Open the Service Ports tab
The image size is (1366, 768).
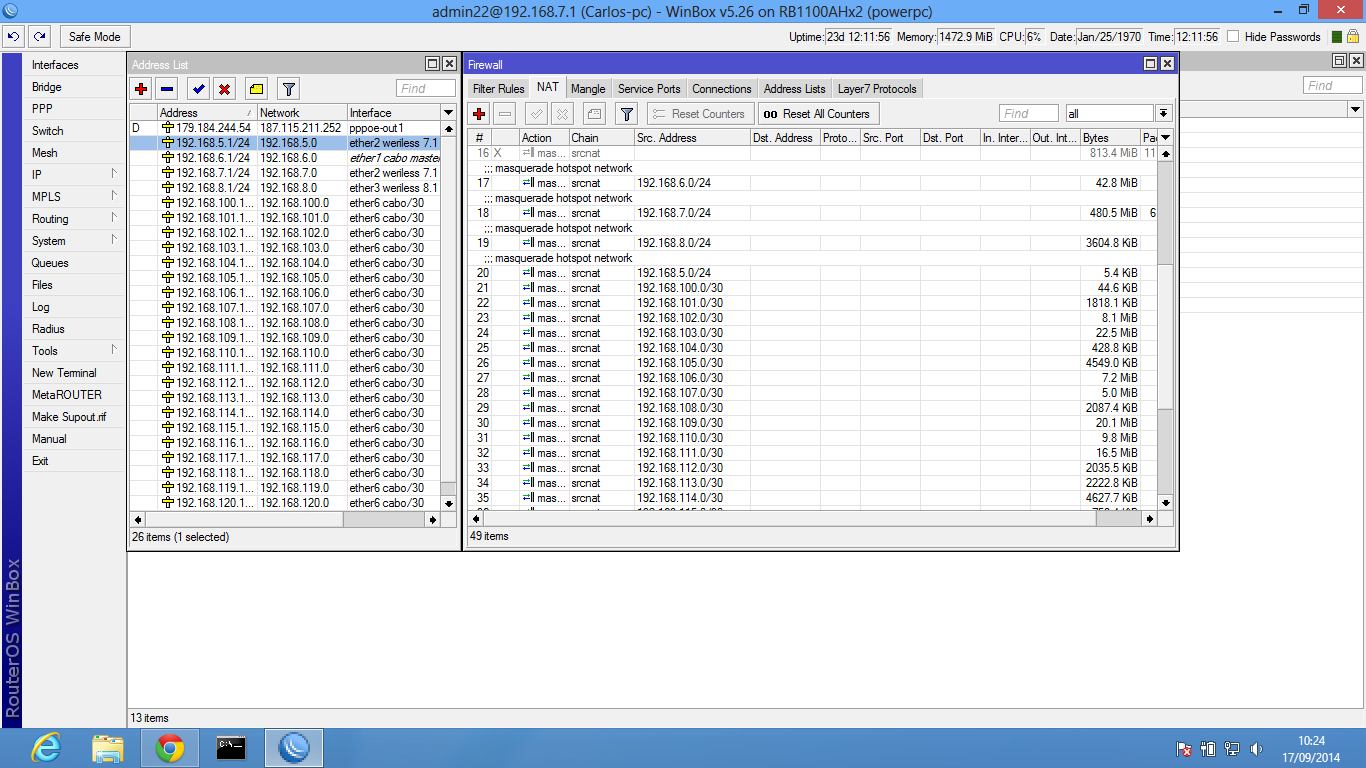point(649,89)
